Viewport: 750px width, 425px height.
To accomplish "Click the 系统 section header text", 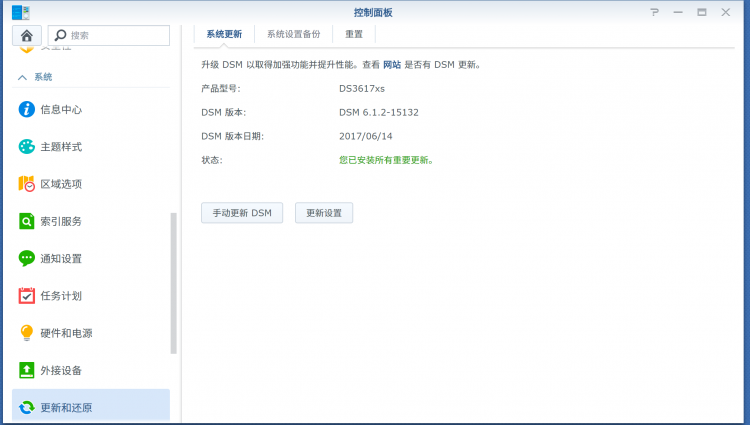I will click(43, 77).
